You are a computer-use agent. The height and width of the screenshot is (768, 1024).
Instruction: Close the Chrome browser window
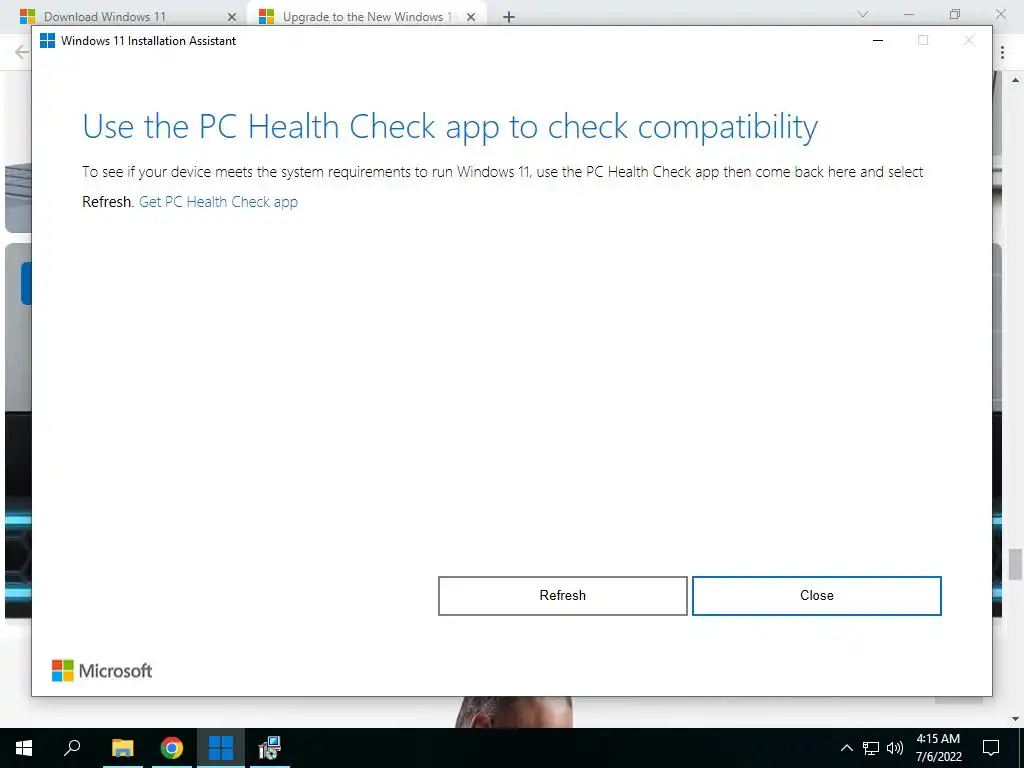tap(1000, 14)
